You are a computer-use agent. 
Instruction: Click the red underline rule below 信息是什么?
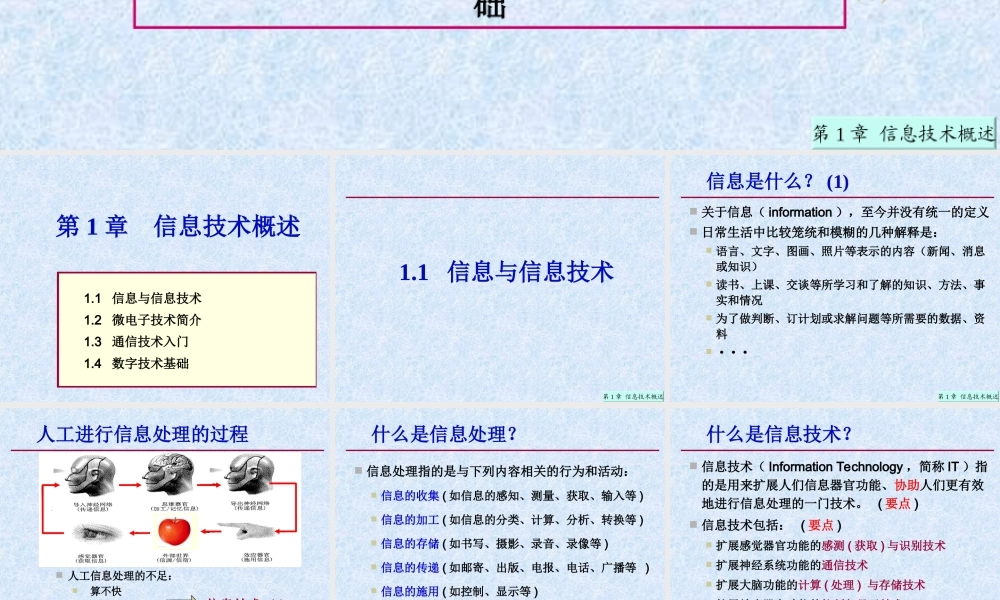[840, 192]
